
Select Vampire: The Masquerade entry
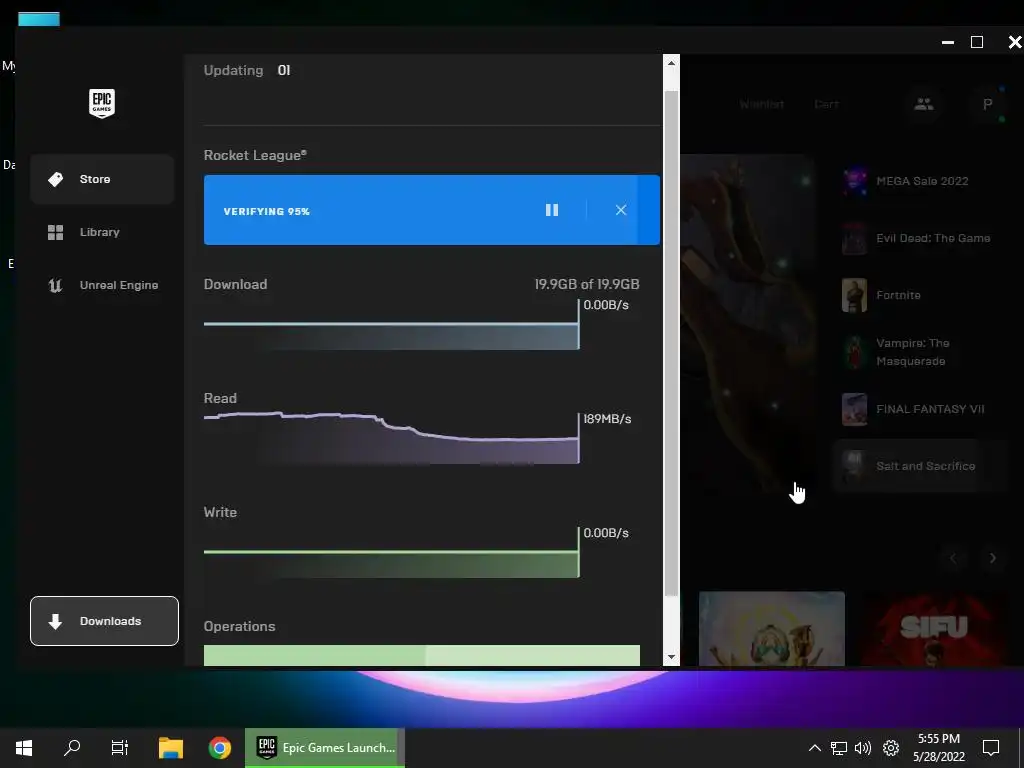[921, 352]
